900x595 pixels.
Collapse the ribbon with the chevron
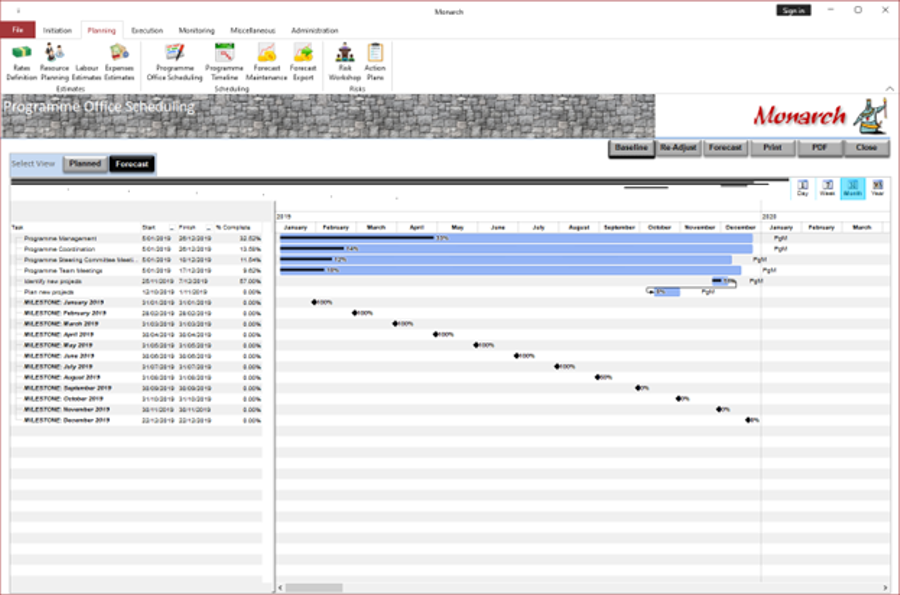tap(889, 88)
